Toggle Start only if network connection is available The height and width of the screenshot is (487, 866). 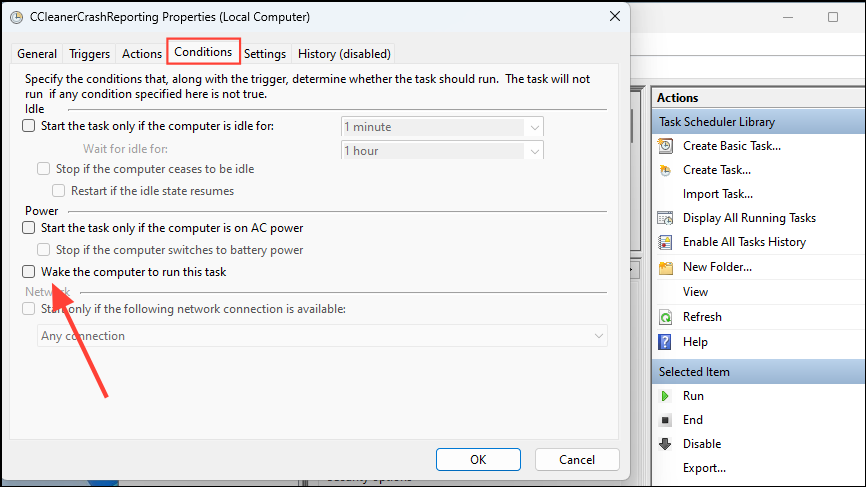[x=29, y=309]
